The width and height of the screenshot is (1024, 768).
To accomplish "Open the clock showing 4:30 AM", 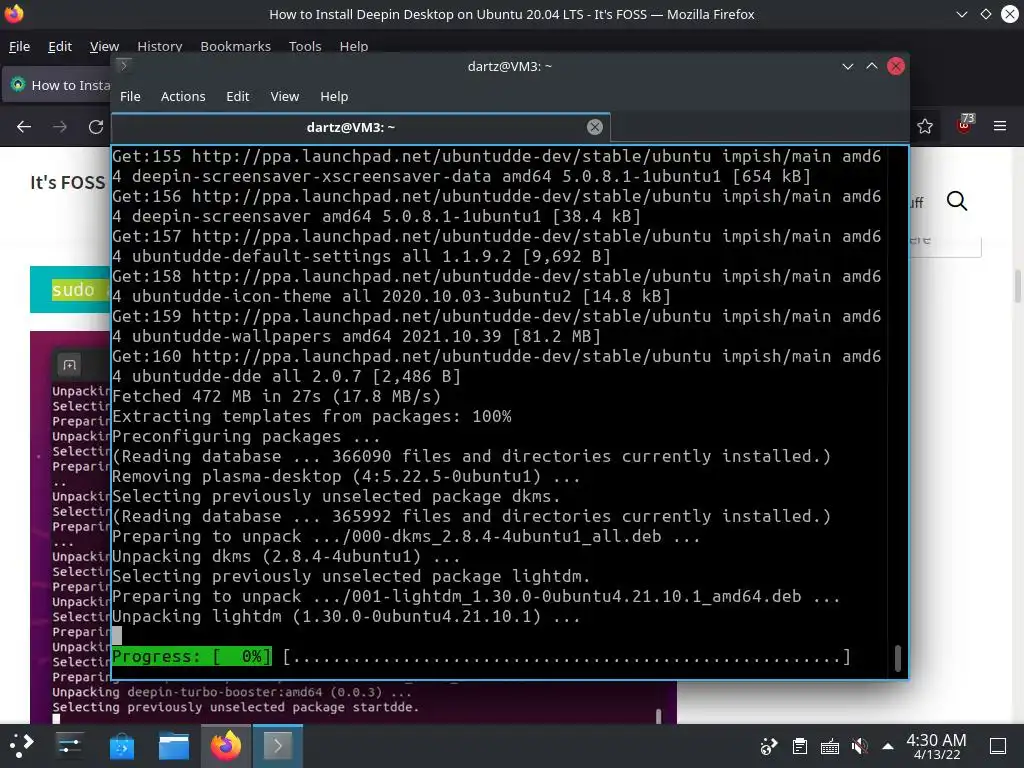I will [x=936, y=746].
